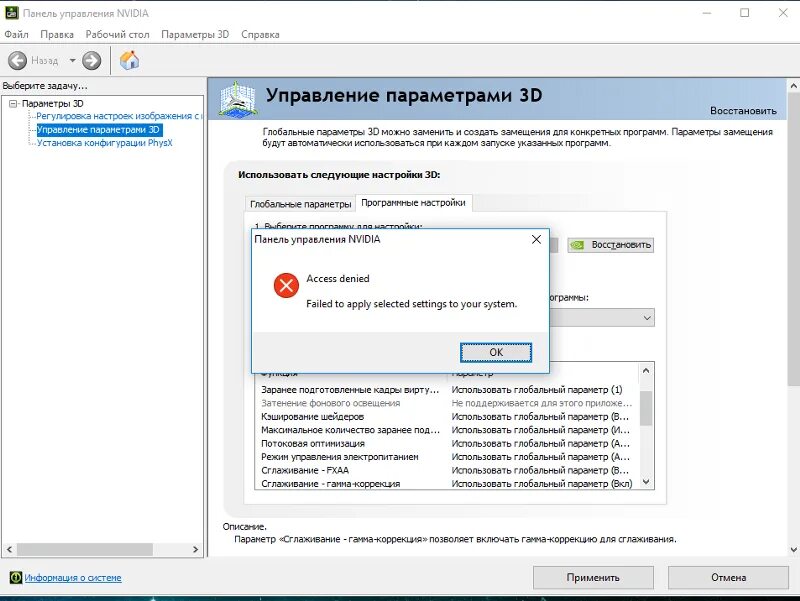Screen dimensions: 800x601
Task: Open the Back history dropdown arrow
Action: pyautogui.click(x=72, y=61)
